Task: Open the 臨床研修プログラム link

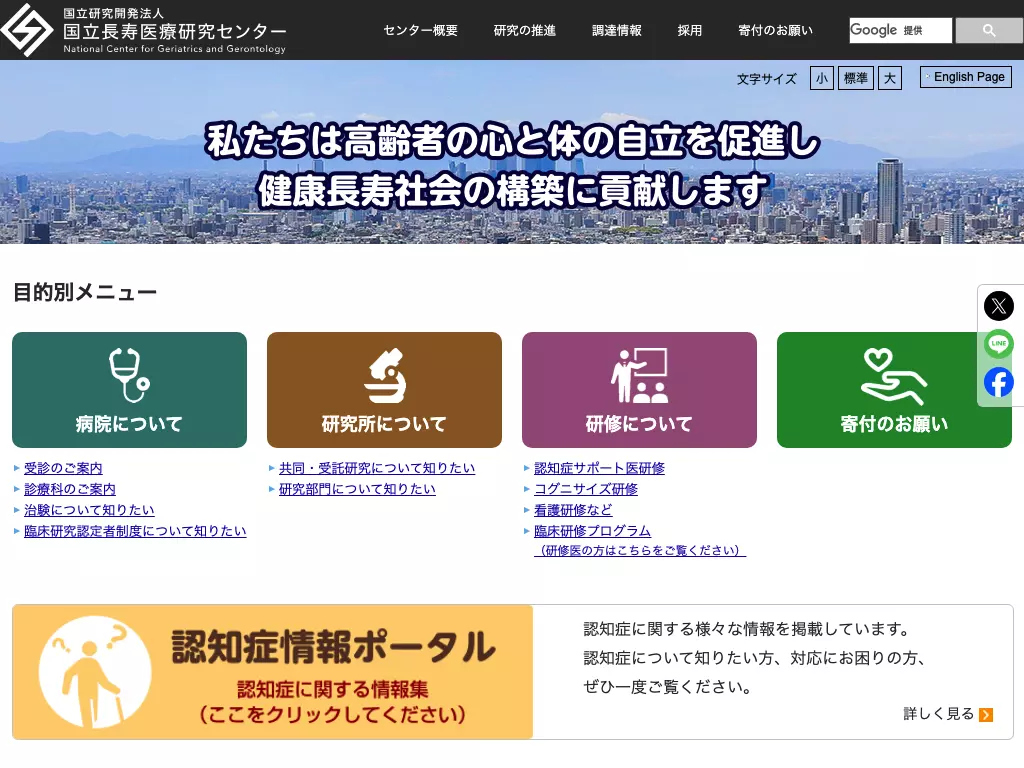Action: point(592,531)
